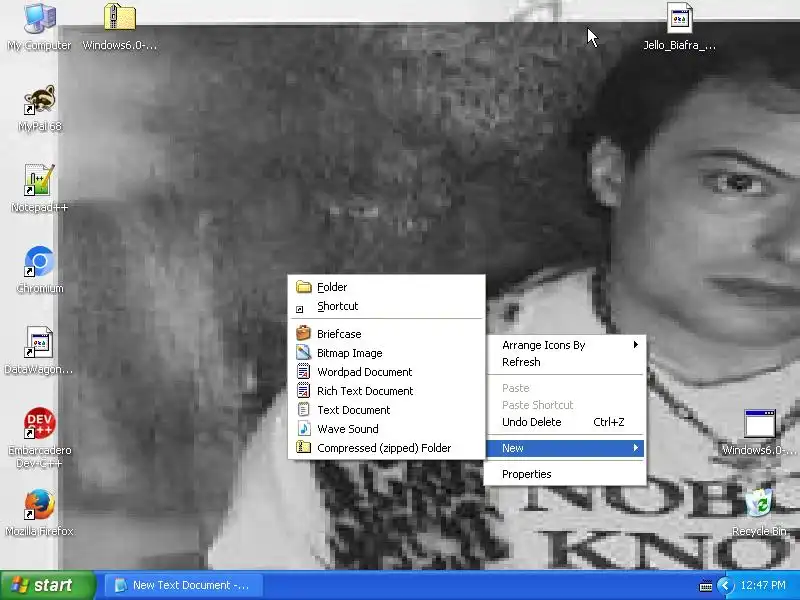Click the system tray expand arrow

pyautogui.click(x=724, y=585)
